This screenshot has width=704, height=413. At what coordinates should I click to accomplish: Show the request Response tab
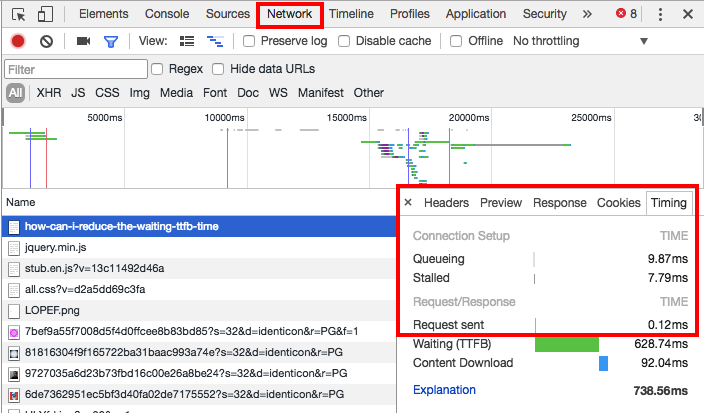point(559,203)
